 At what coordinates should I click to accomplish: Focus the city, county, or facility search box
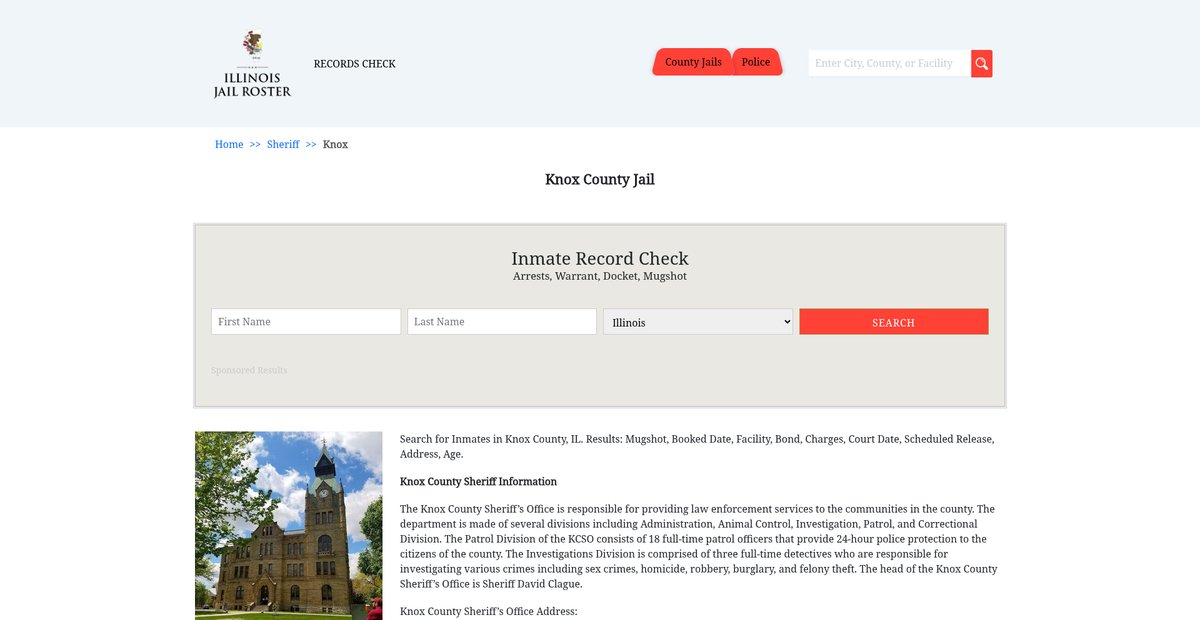(890, 64)
